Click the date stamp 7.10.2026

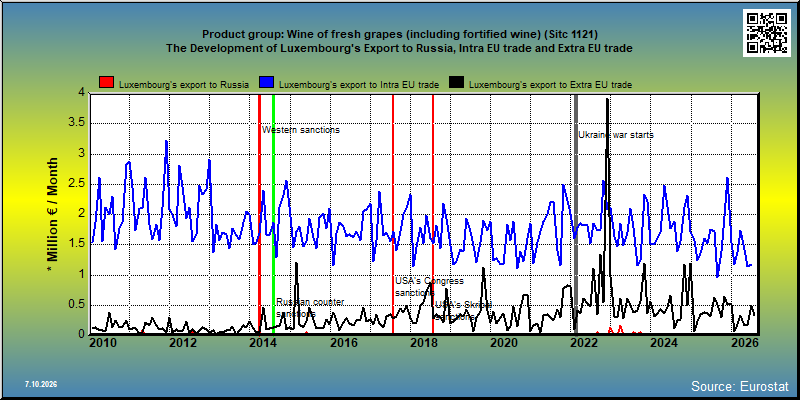click(x=41, y=384)
